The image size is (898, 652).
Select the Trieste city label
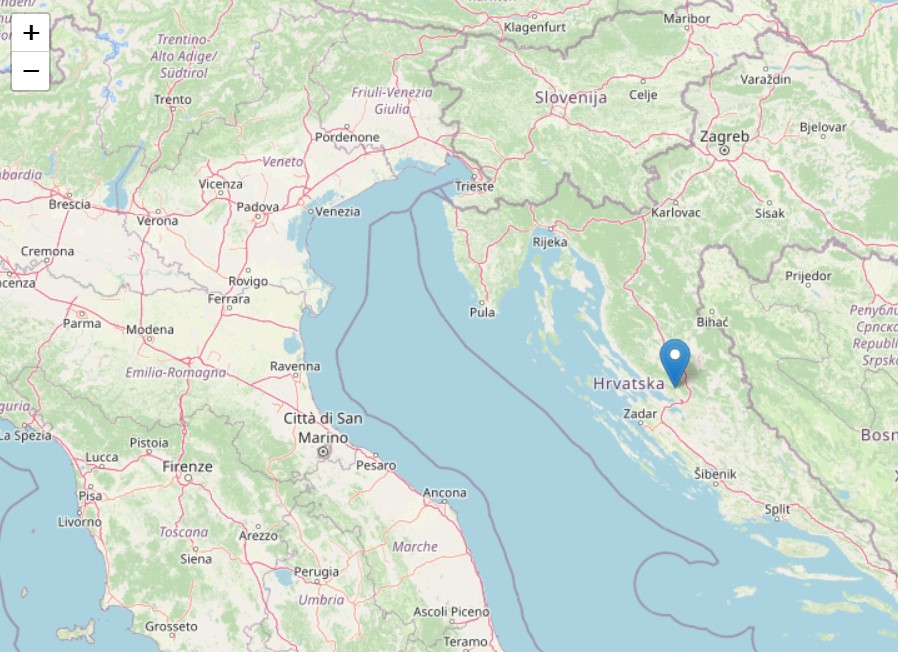(474, 186)
